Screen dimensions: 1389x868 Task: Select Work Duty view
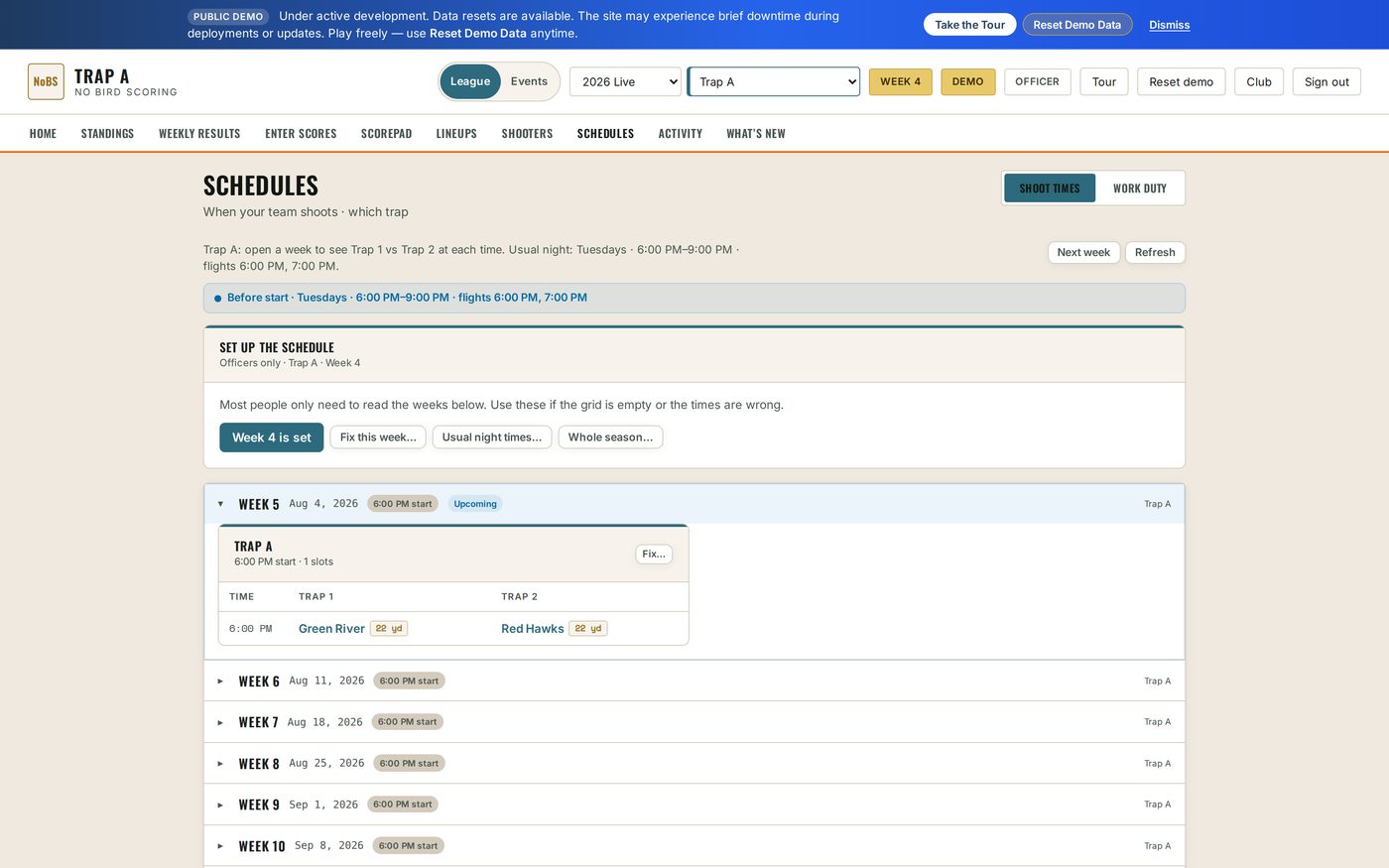click(1139, 187)
